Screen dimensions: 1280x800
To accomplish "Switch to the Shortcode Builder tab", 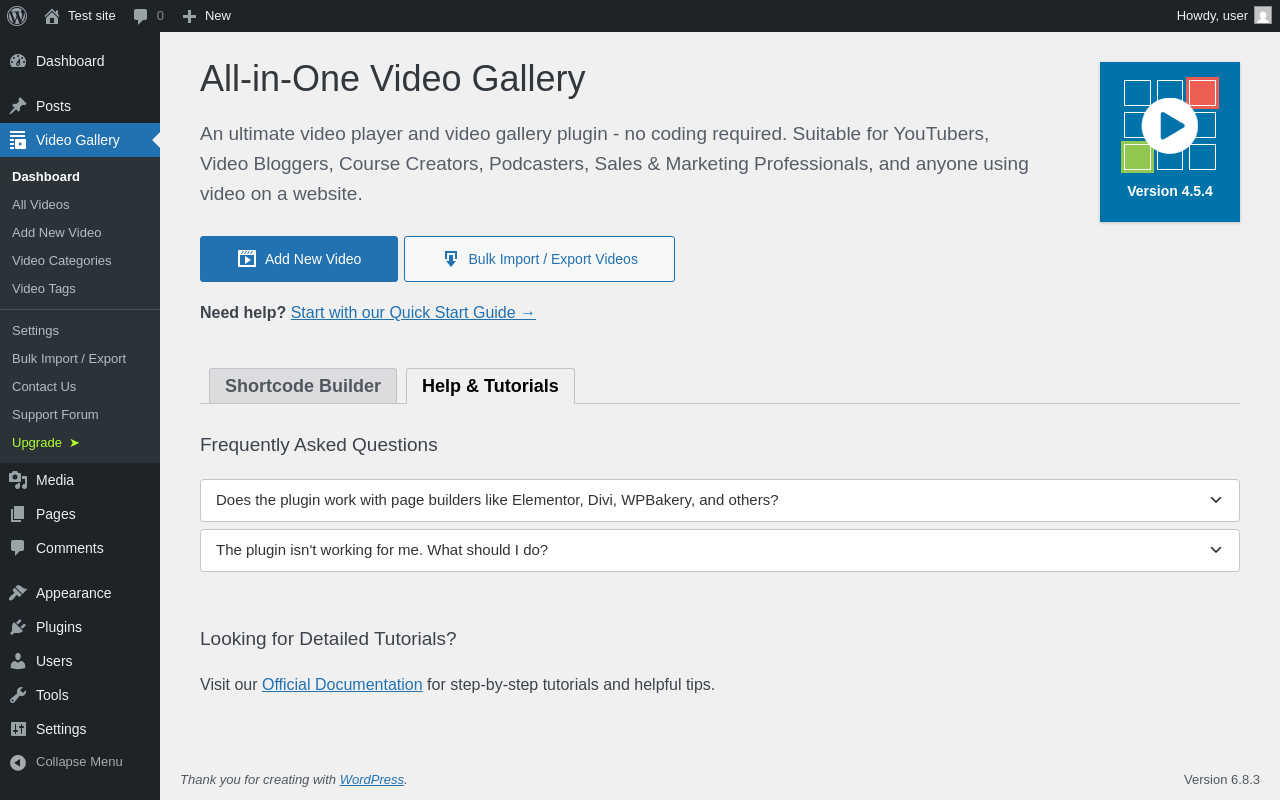I will (x=302, y=386).
